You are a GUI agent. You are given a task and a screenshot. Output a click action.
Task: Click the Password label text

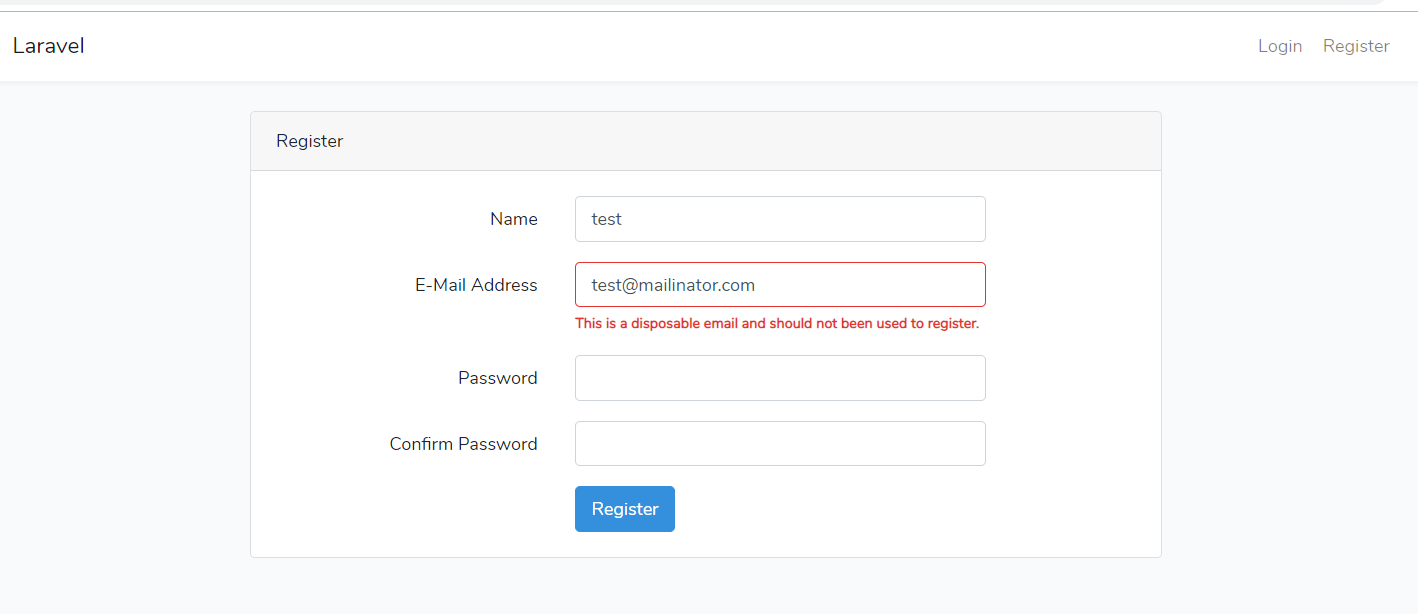(x=497, y=378)
